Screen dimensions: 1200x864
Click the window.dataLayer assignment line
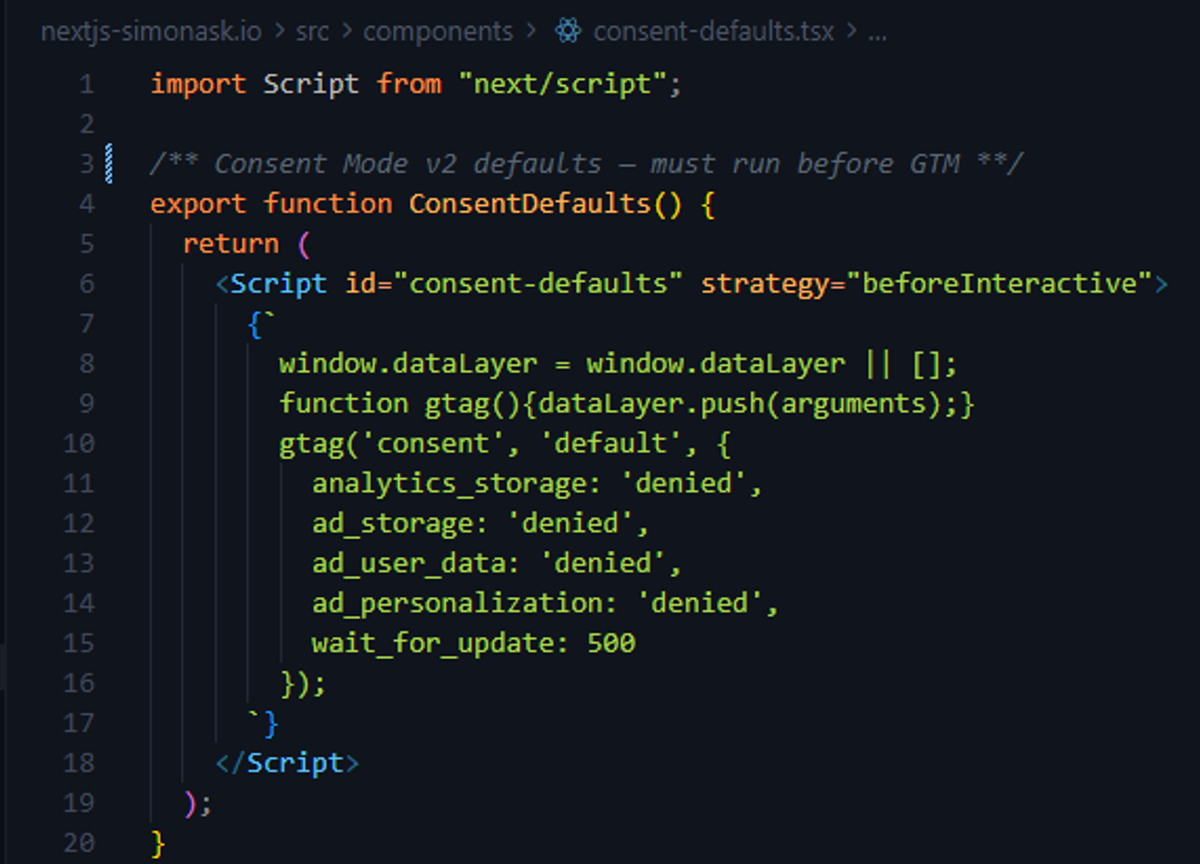pyautogui.click(x=618, y=364)
